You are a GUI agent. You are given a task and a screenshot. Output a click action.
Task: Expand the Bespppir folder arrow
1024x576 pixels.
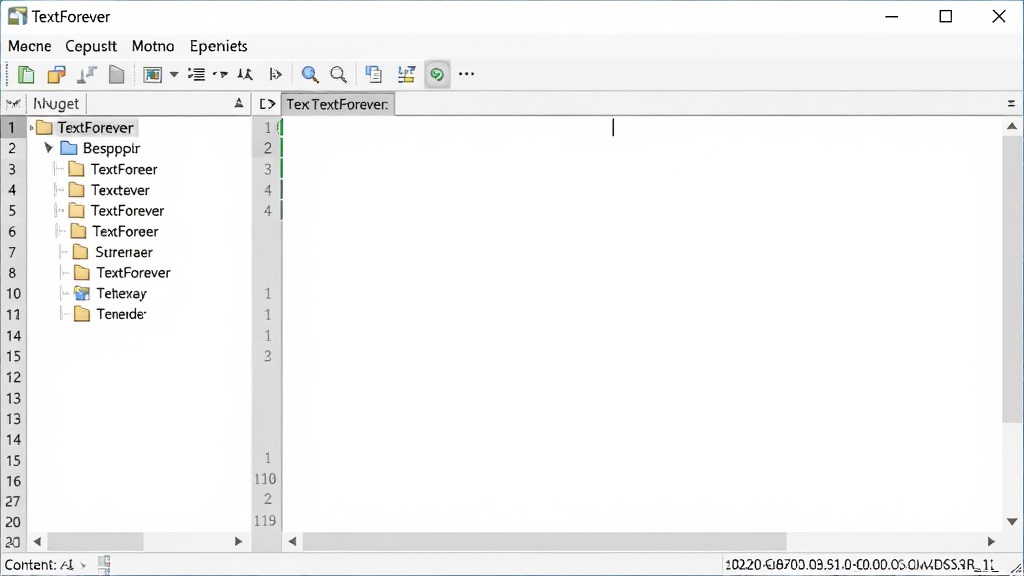(x=48, y=148)
